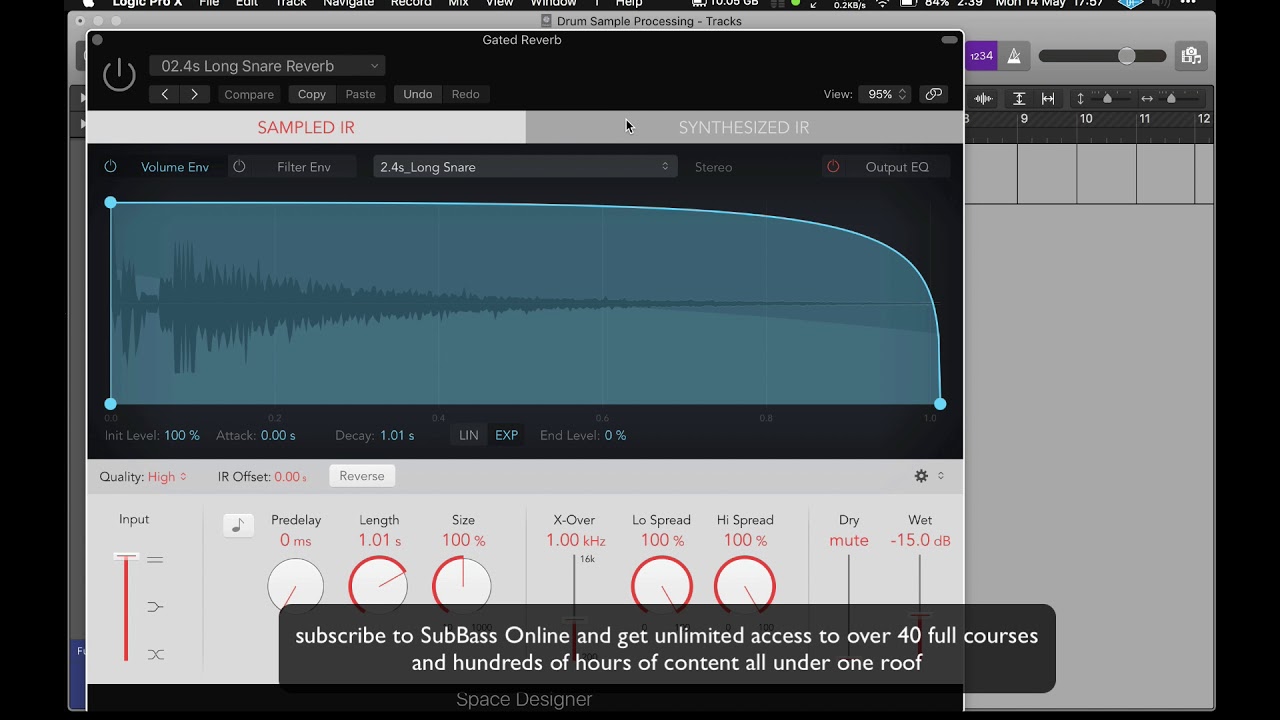Image resolution: width=1280 pixels, height=720 pixels.
Task: Click the Wet -15.0 dB value
Action: pos(920,541)
